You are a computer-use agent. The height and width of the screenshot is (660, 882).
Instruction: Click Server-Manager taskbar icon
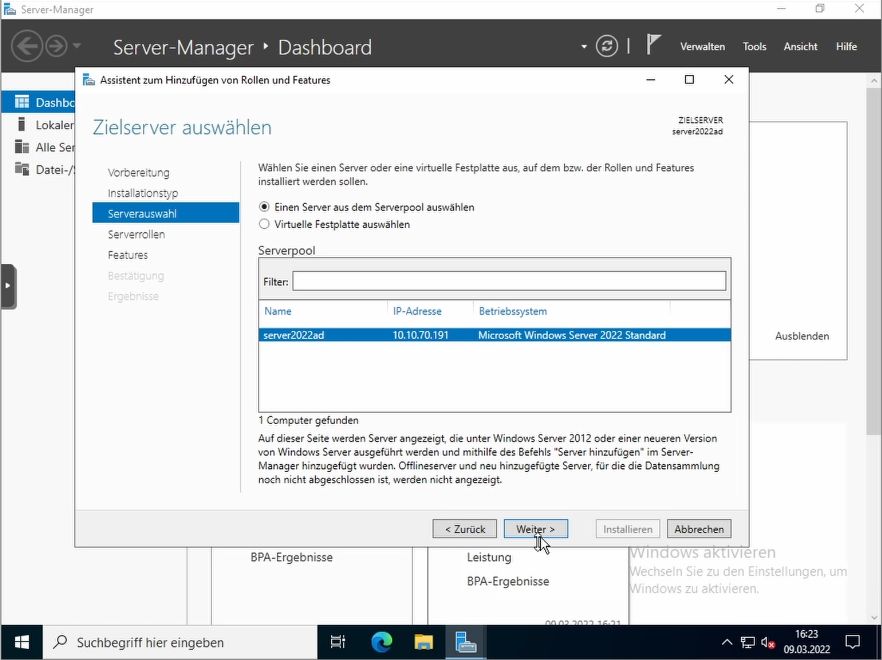(466, 642)
